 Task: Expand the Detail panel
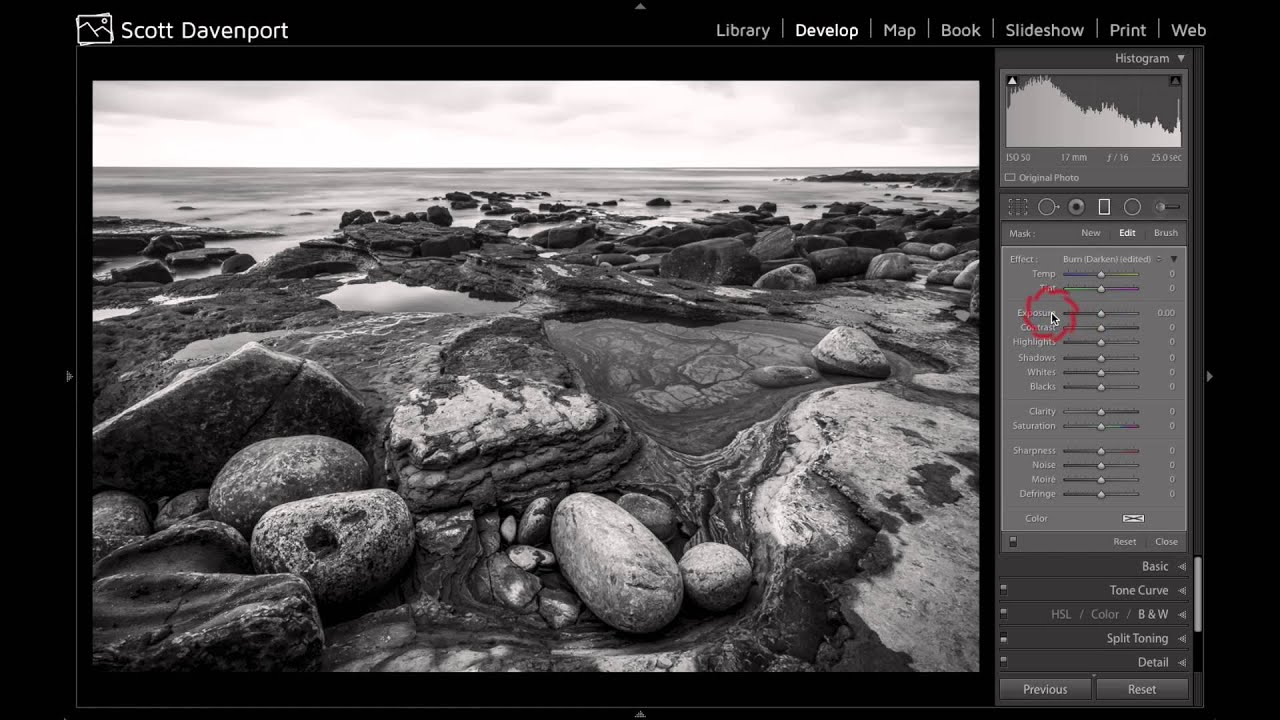1182,662
